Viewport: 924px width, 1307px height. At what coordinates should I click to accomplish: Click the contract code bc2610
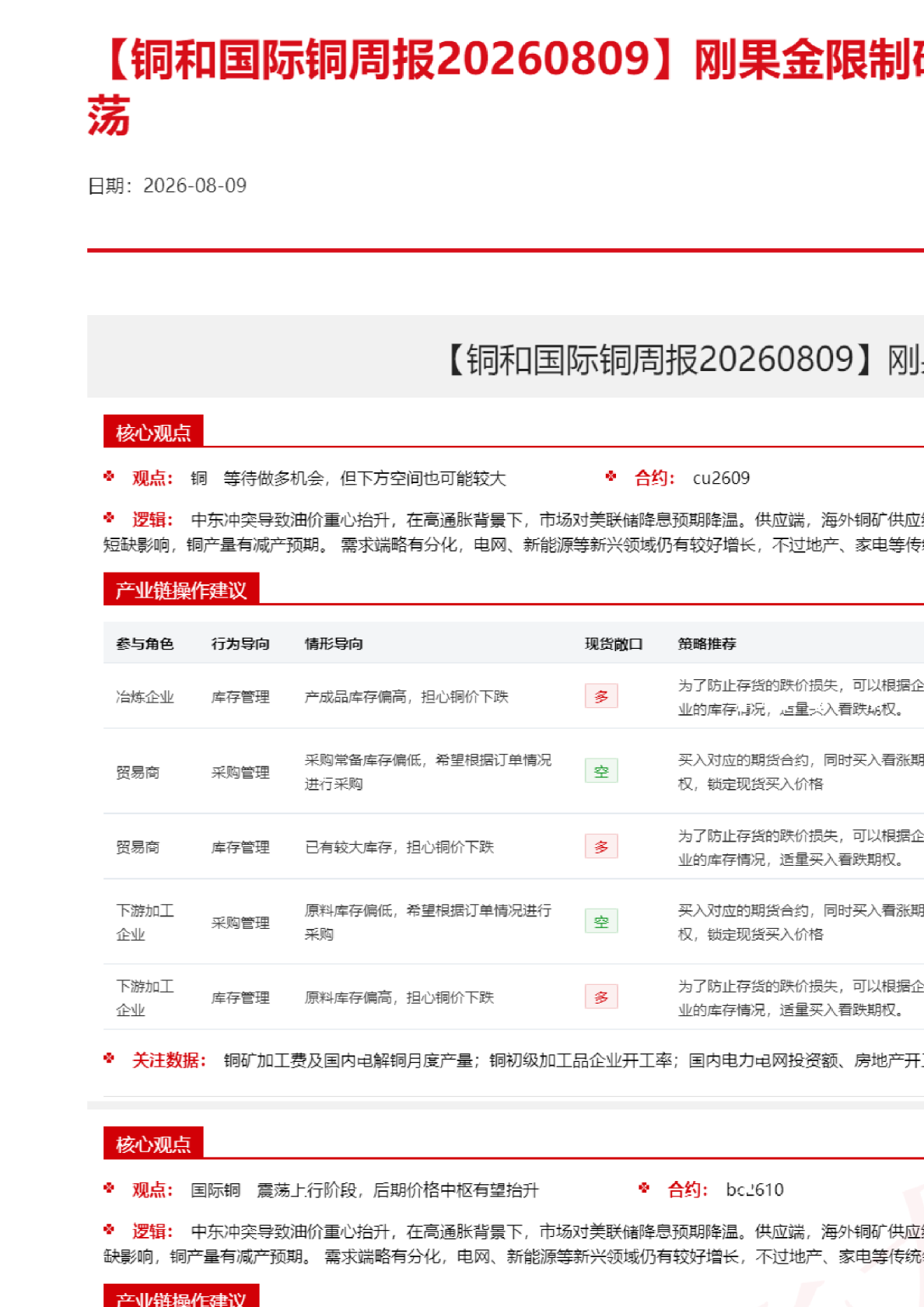pyautogui.click(x=754, y=1190)
